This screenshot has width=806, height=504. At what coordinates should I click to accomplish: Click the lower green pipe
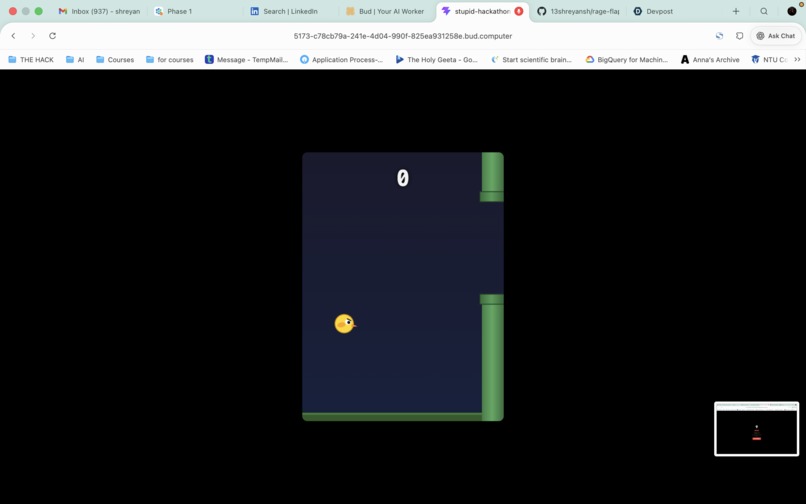pyautogui.click(x=492, y=357)
